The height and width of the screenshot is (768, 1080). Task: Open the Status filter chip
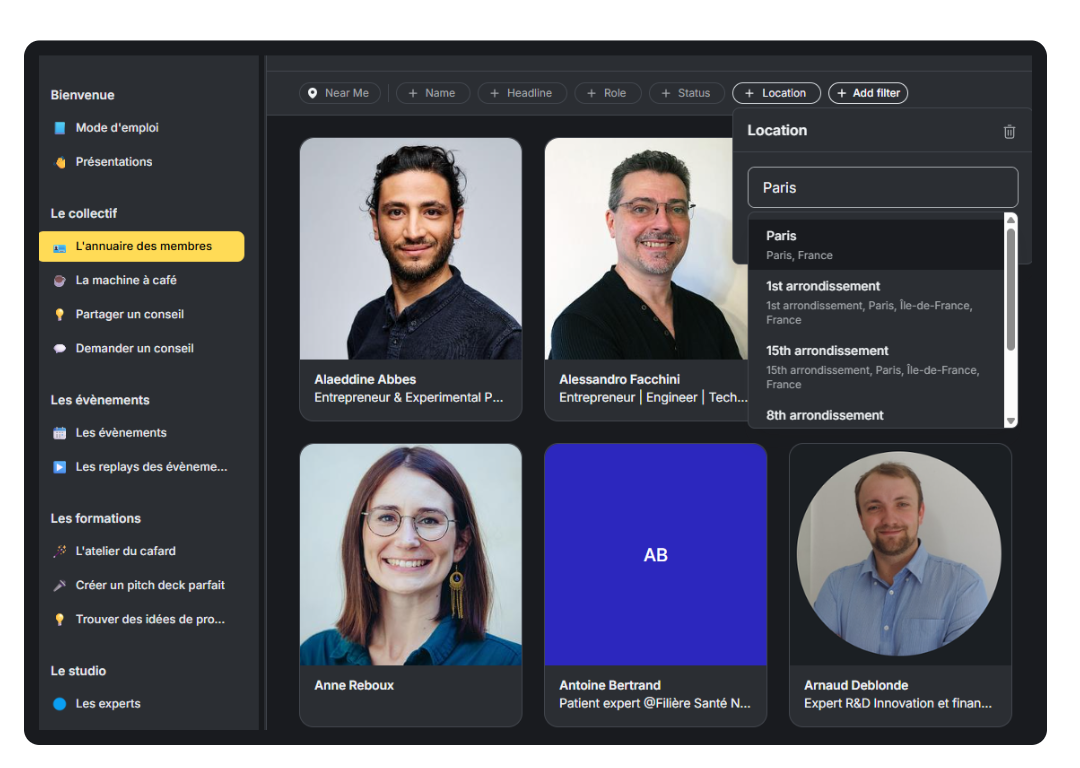tap(686, 93)
